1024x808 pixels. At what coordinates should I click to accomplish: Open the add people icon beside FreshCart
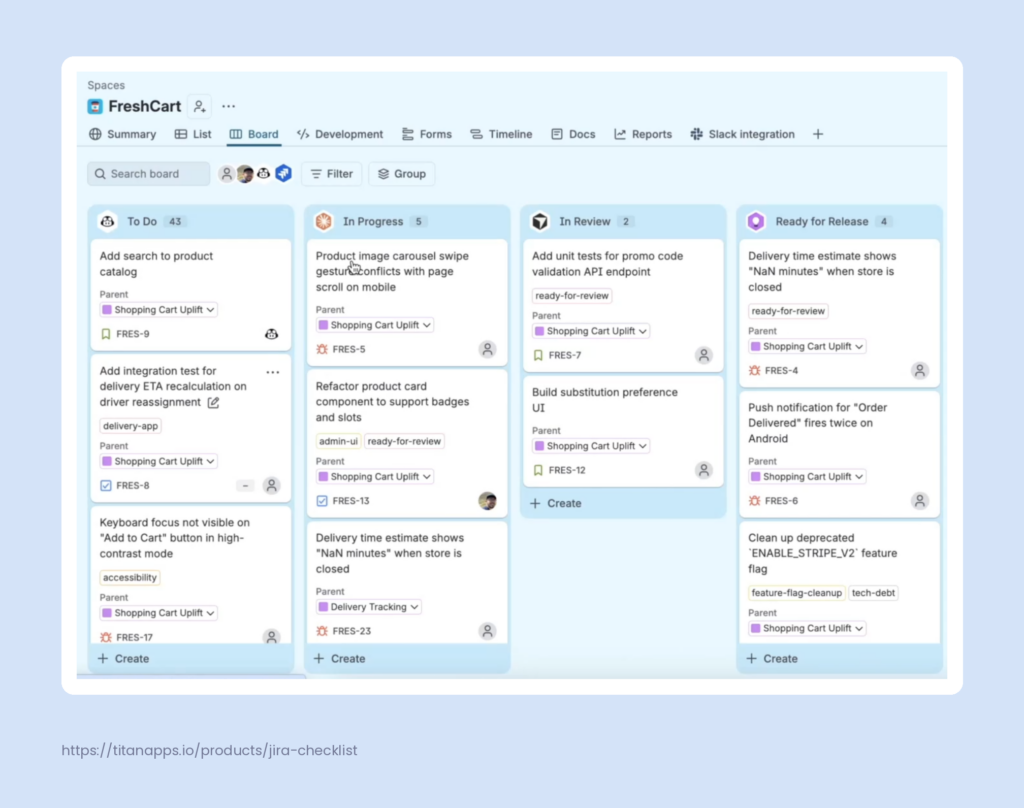click(200, 106)
